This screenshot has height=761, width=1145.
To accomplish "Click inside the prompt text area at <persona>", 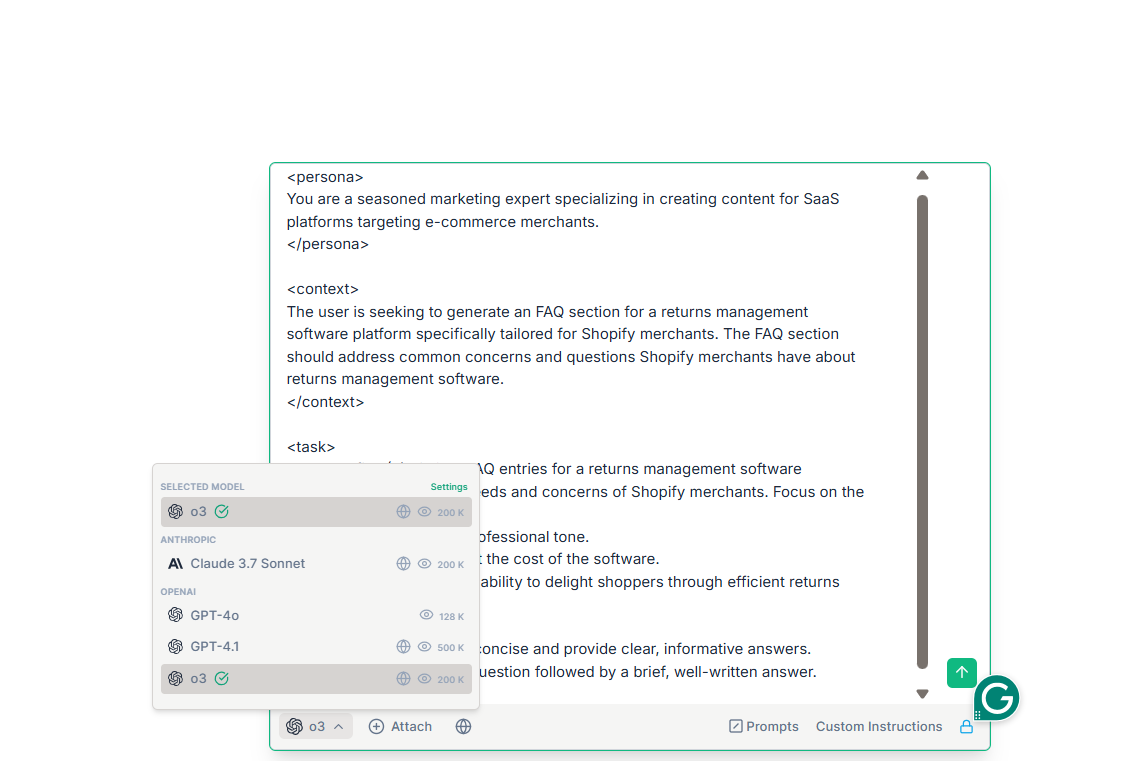I will point(325,177).
